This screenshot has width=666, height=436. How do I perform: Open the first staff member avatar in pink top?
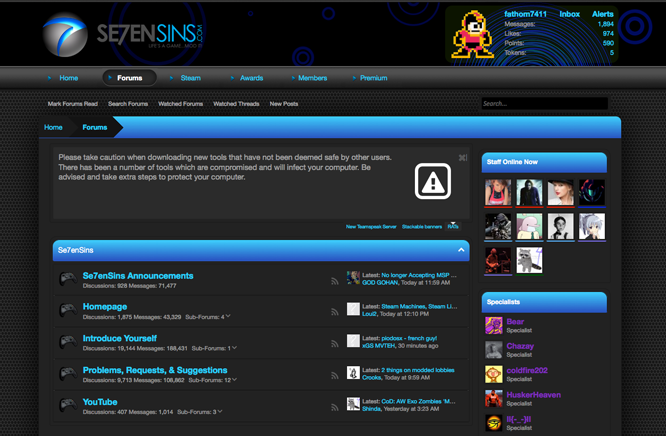point(498,192)
